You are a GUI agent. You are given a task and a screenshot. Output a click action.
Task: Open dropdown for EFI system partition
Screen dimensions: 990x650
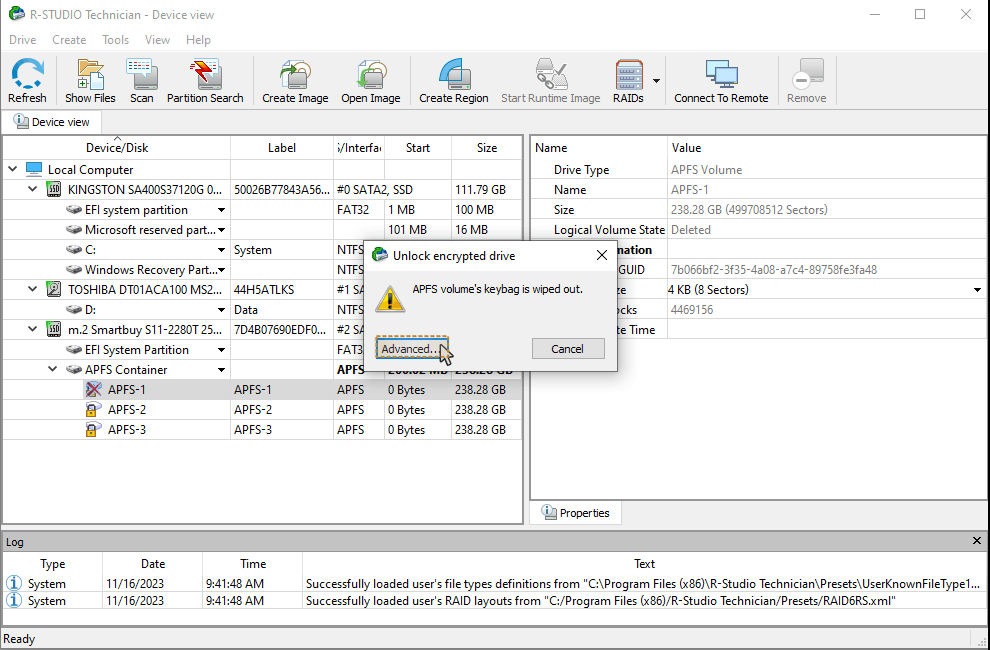[x=222, y=210]
